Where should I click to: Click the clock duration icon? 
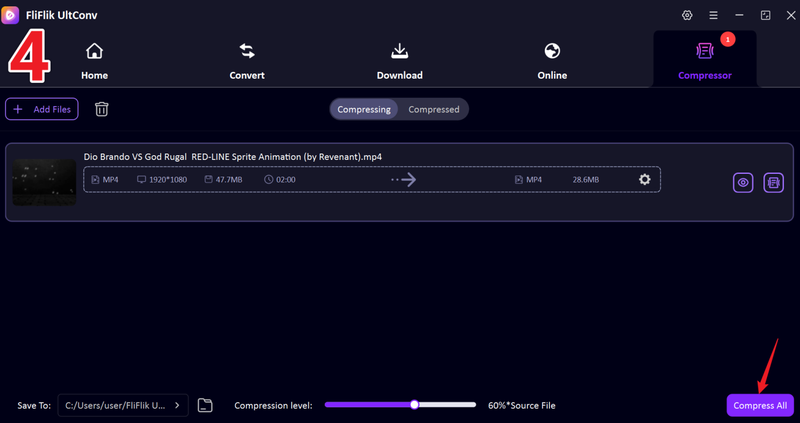(x=269, y=180)
